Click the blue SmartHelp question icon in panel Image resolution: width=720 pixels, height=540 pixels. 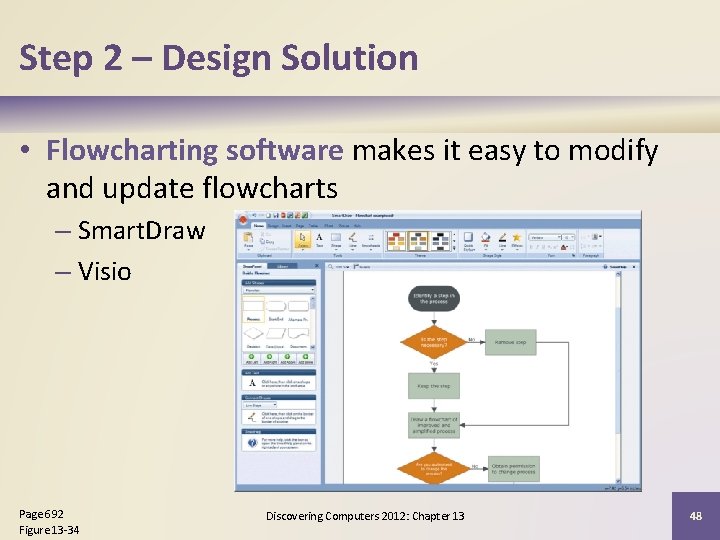click(252, 443)
